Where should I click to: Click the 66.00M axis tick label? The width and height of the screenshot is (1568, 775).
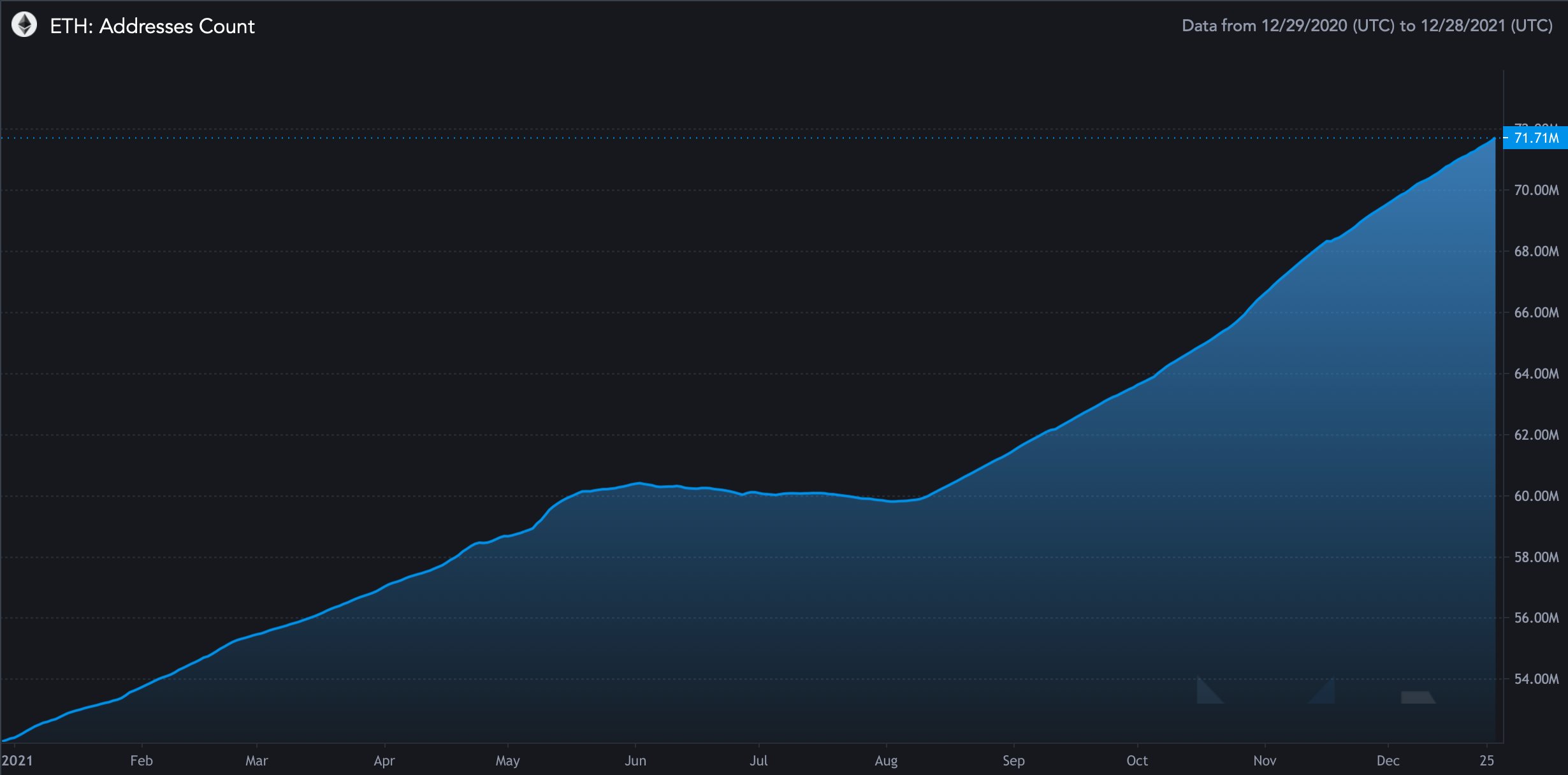pos(1536,312)
